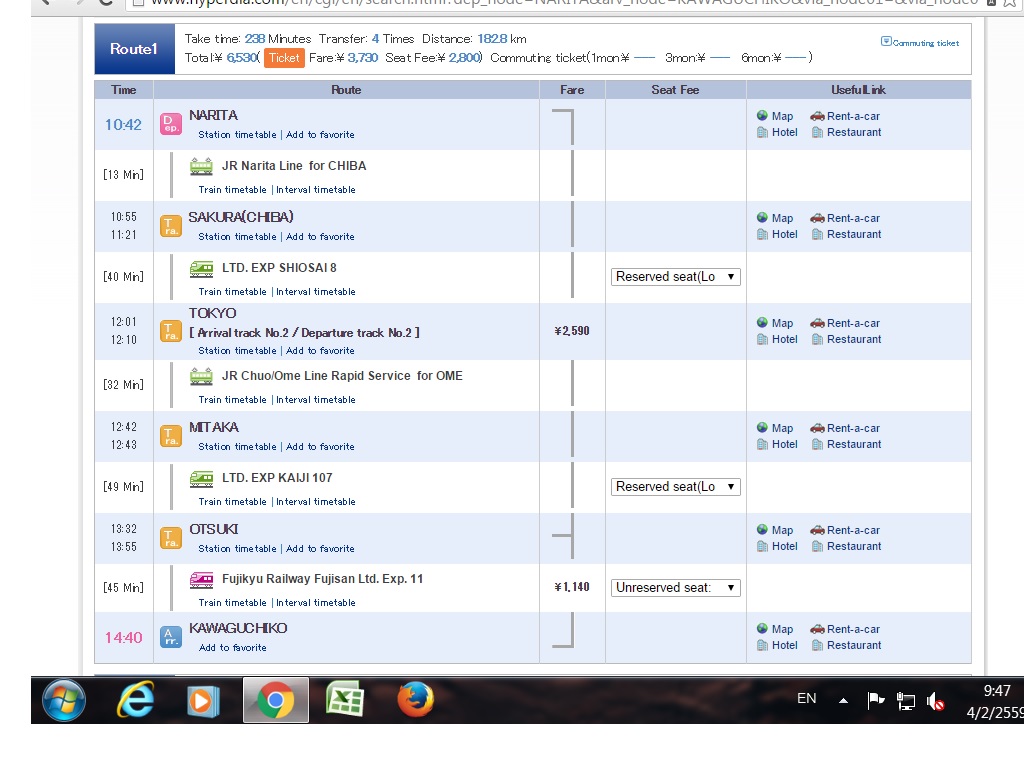Click the KAWAGUCHIKO arrival icon
The image size is (1024, 768).
click(171, 637)
